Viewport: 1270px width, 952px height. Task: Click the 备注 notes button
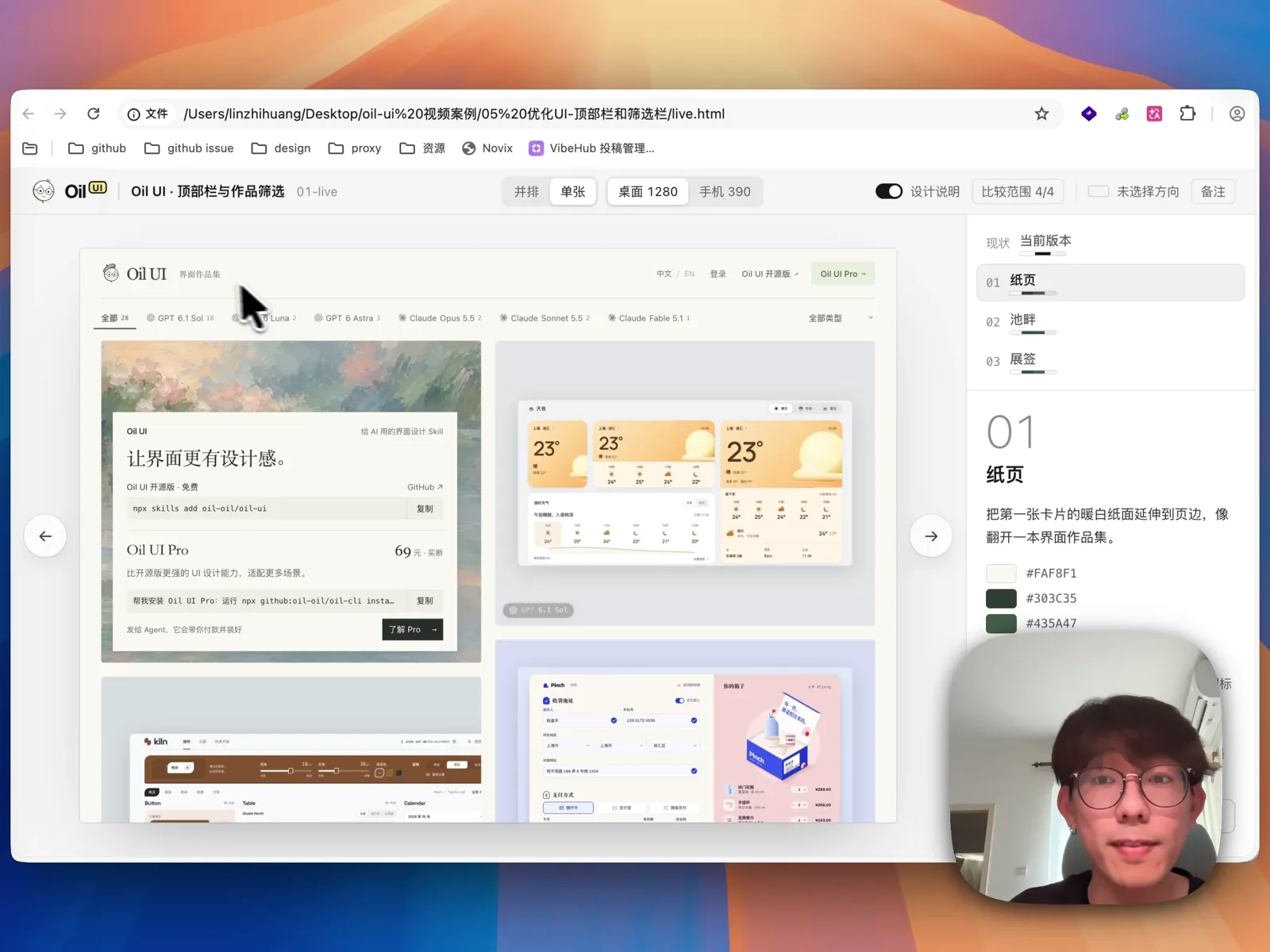tap(1213, 191)
